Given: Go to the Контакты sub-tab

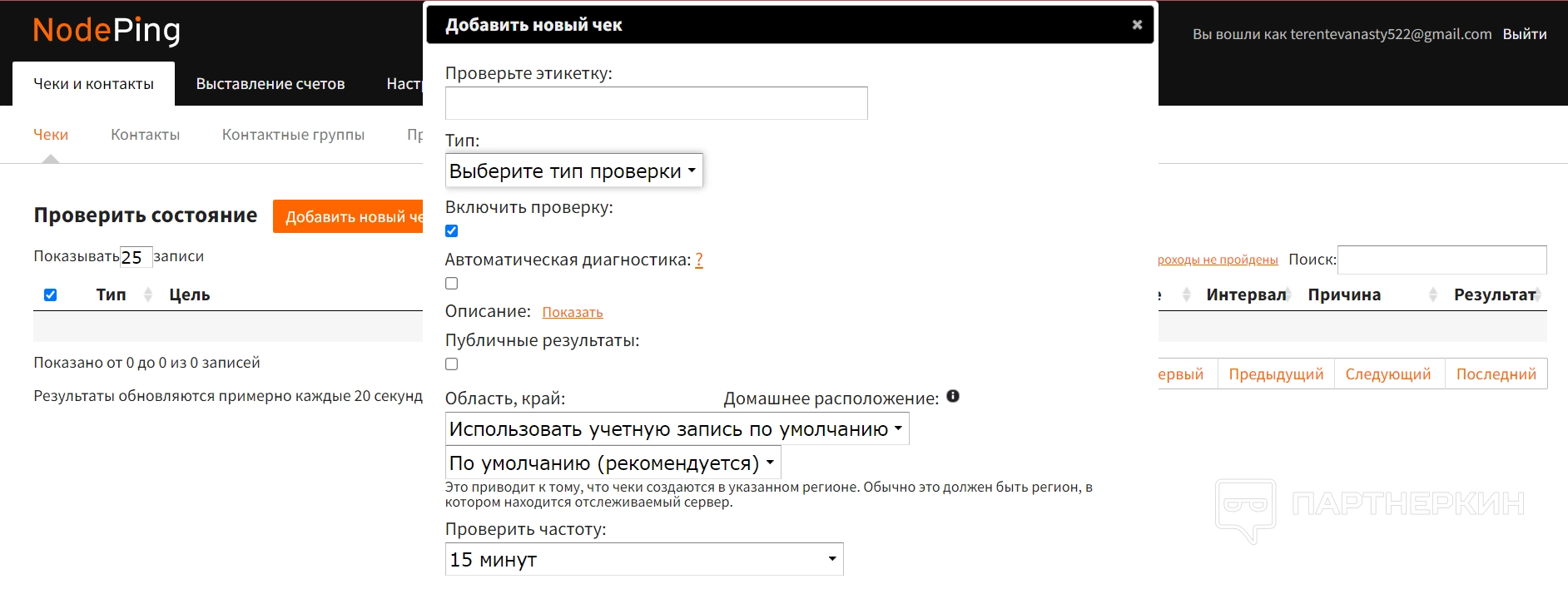Looking at the screenshot, I should point(145,135).
